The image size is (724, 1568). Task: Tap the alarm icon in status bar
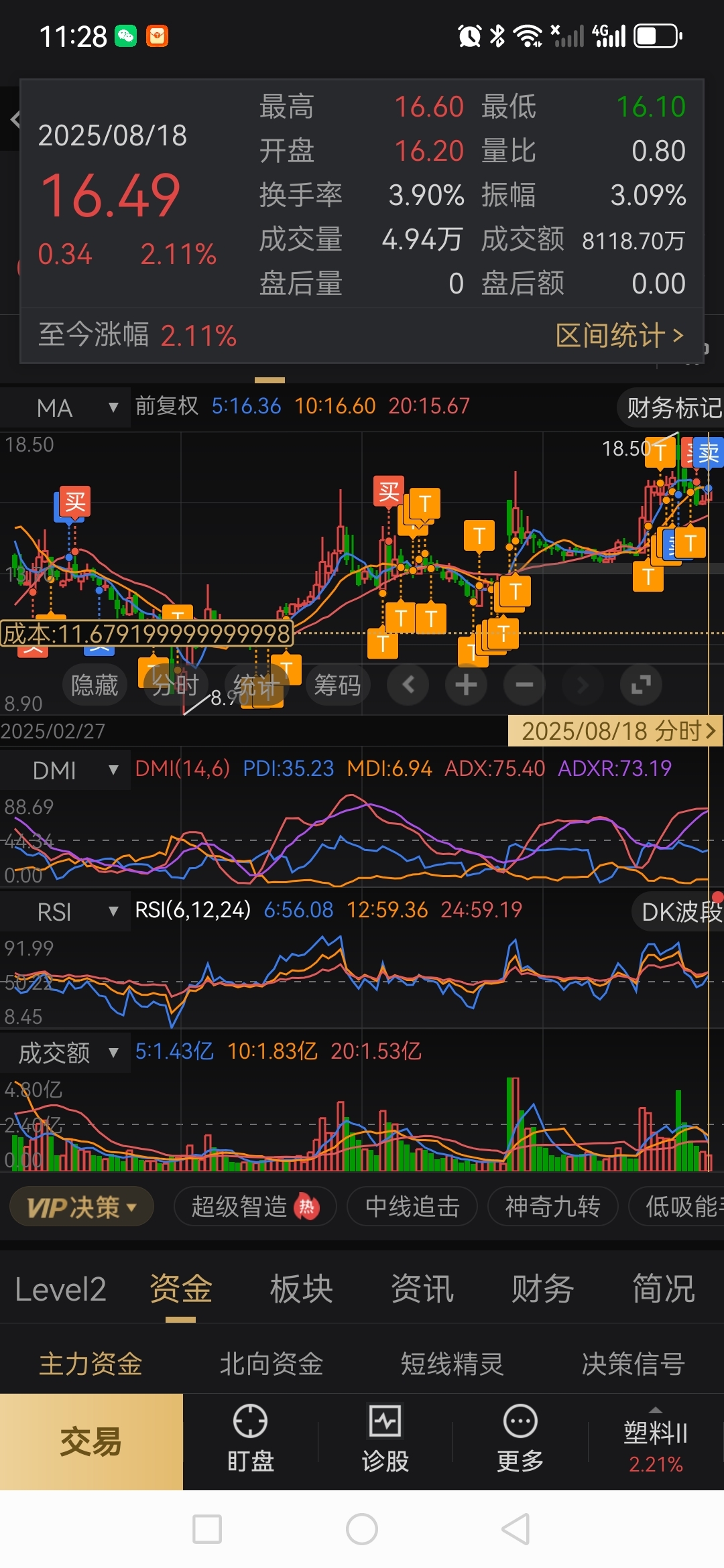click(469, 36)
